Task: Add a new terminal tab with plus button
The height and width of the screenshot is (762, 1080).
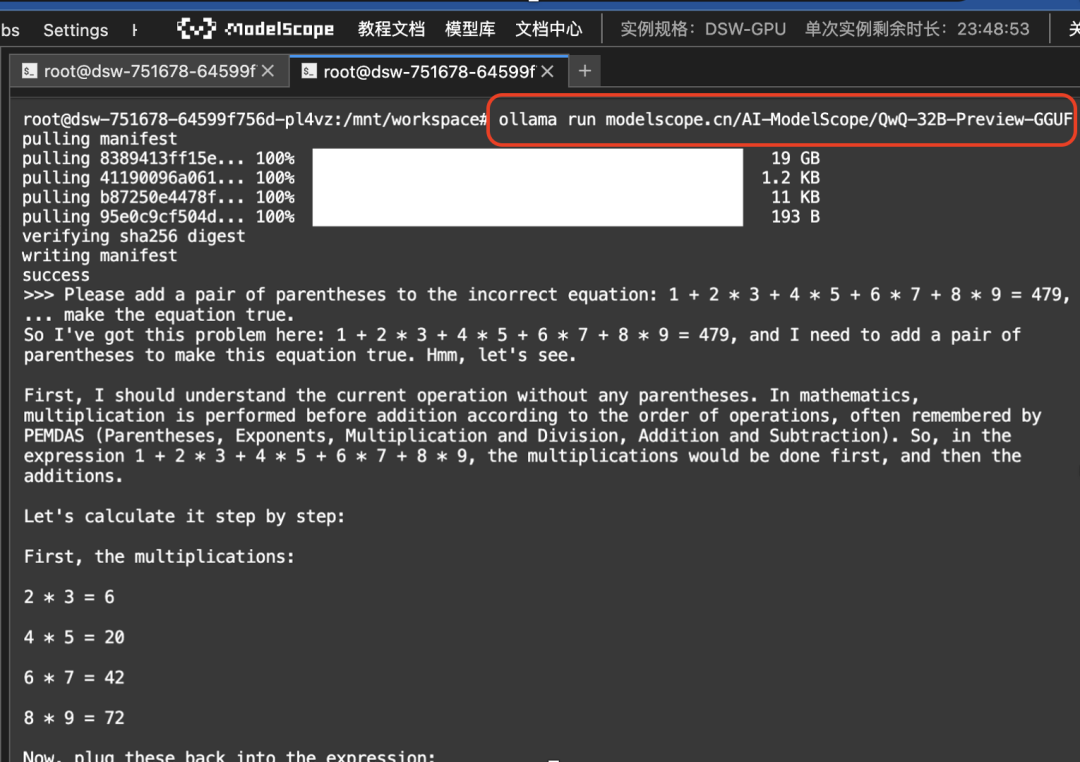Action: pyautogui.click(x=585, y=71)
